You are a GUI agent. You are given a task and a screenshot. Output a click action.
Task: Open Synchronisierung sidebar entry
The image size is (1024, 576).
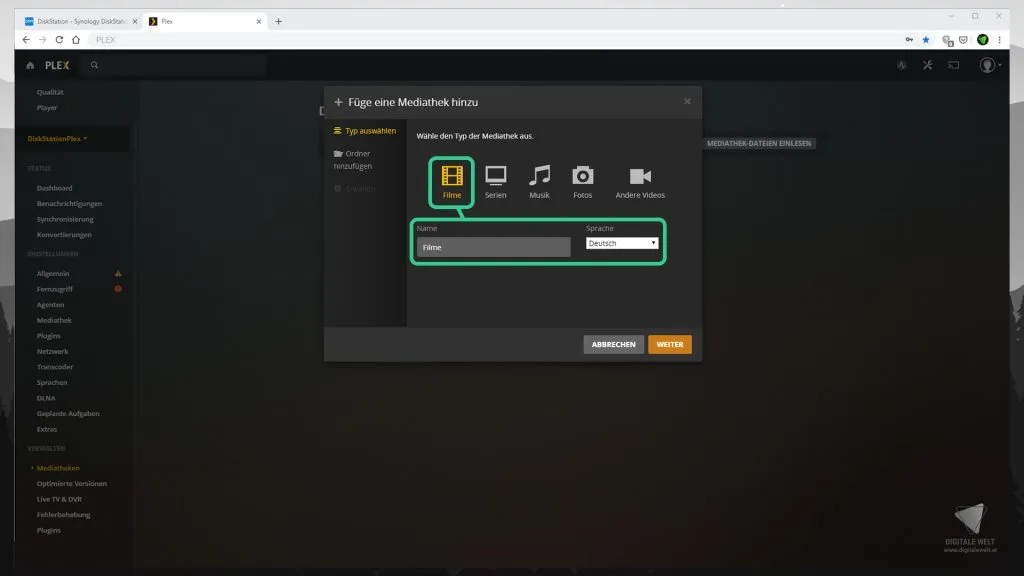[65, 219]
